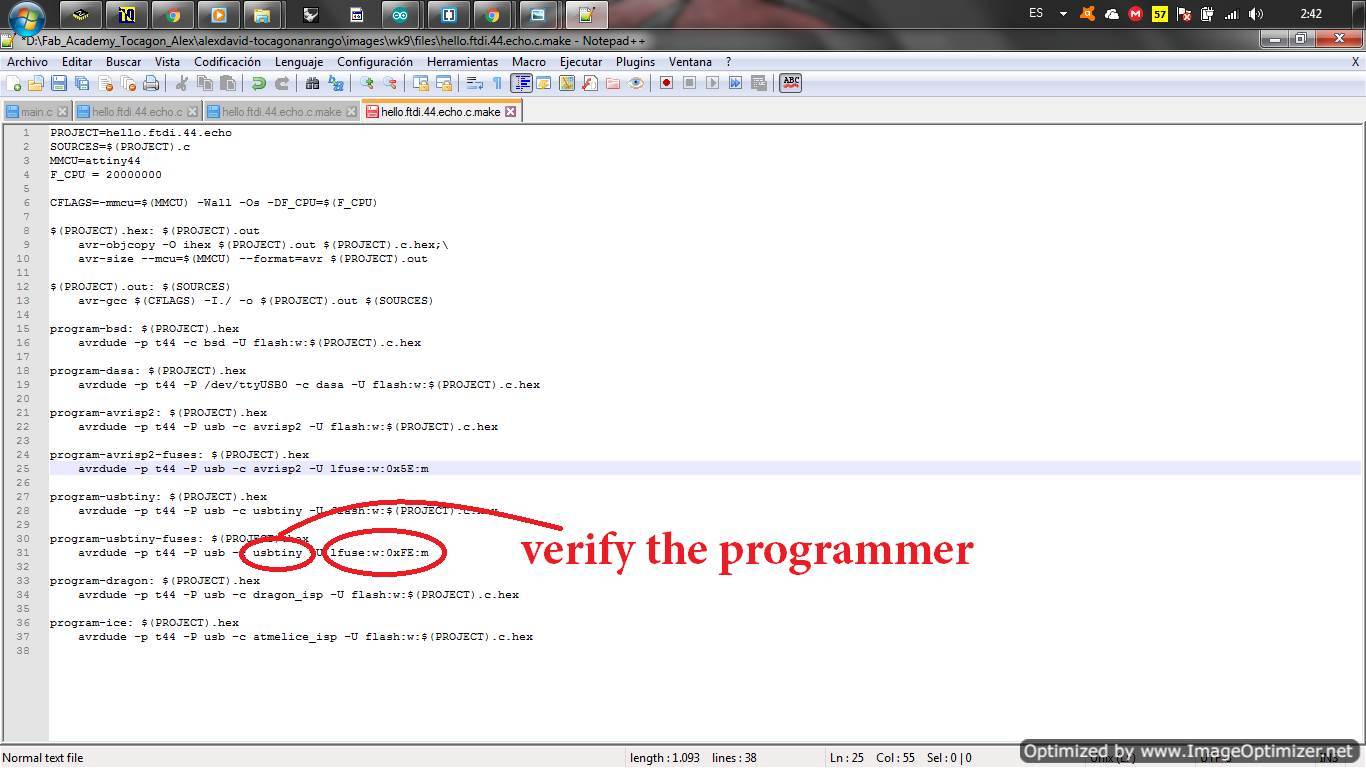The width and height of the screenshot is (1366, 768).
Task: Open the ? help menu
Action: click(x=728, y=62)
